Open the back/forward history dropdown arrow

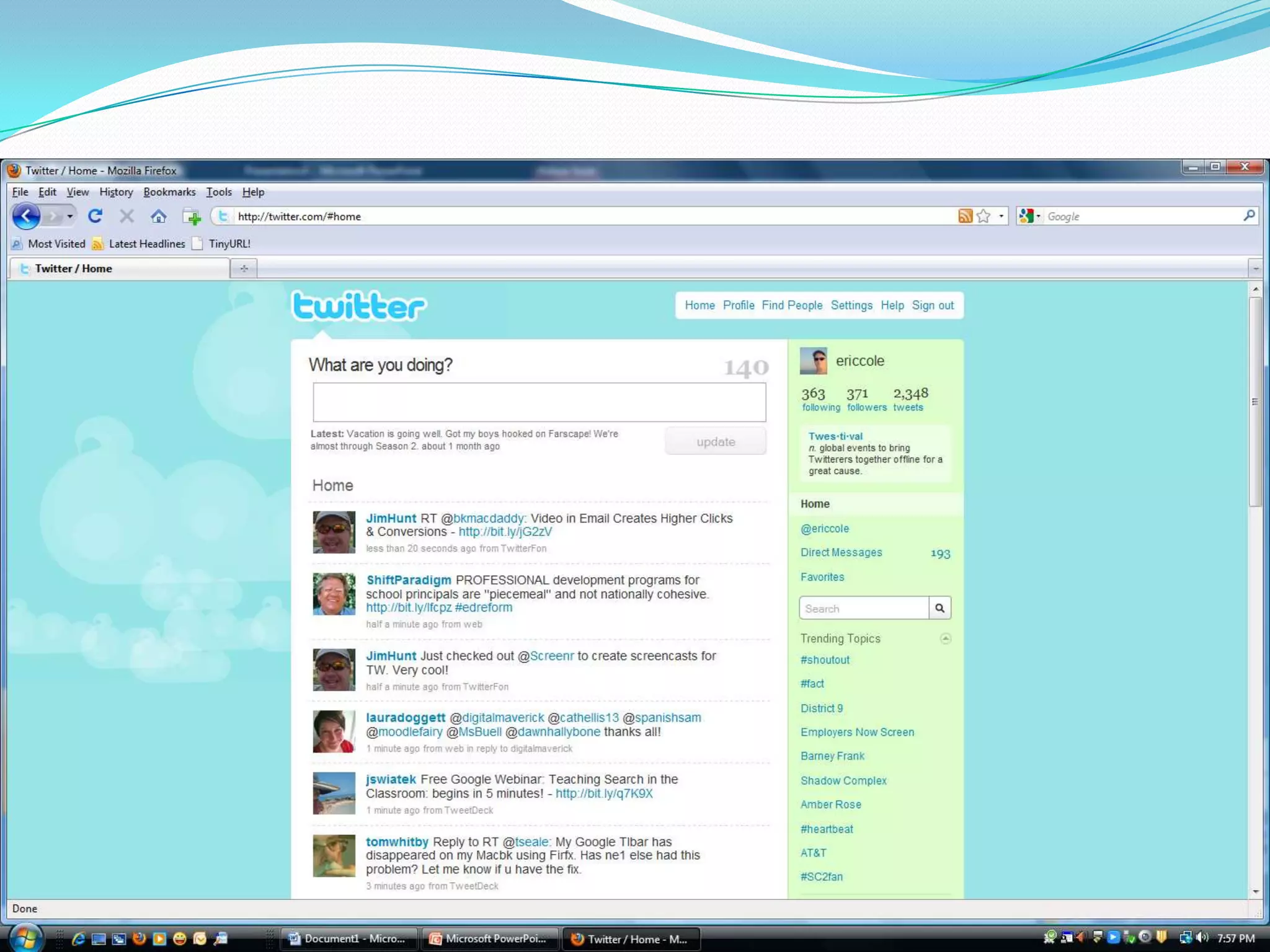[70, 216]
